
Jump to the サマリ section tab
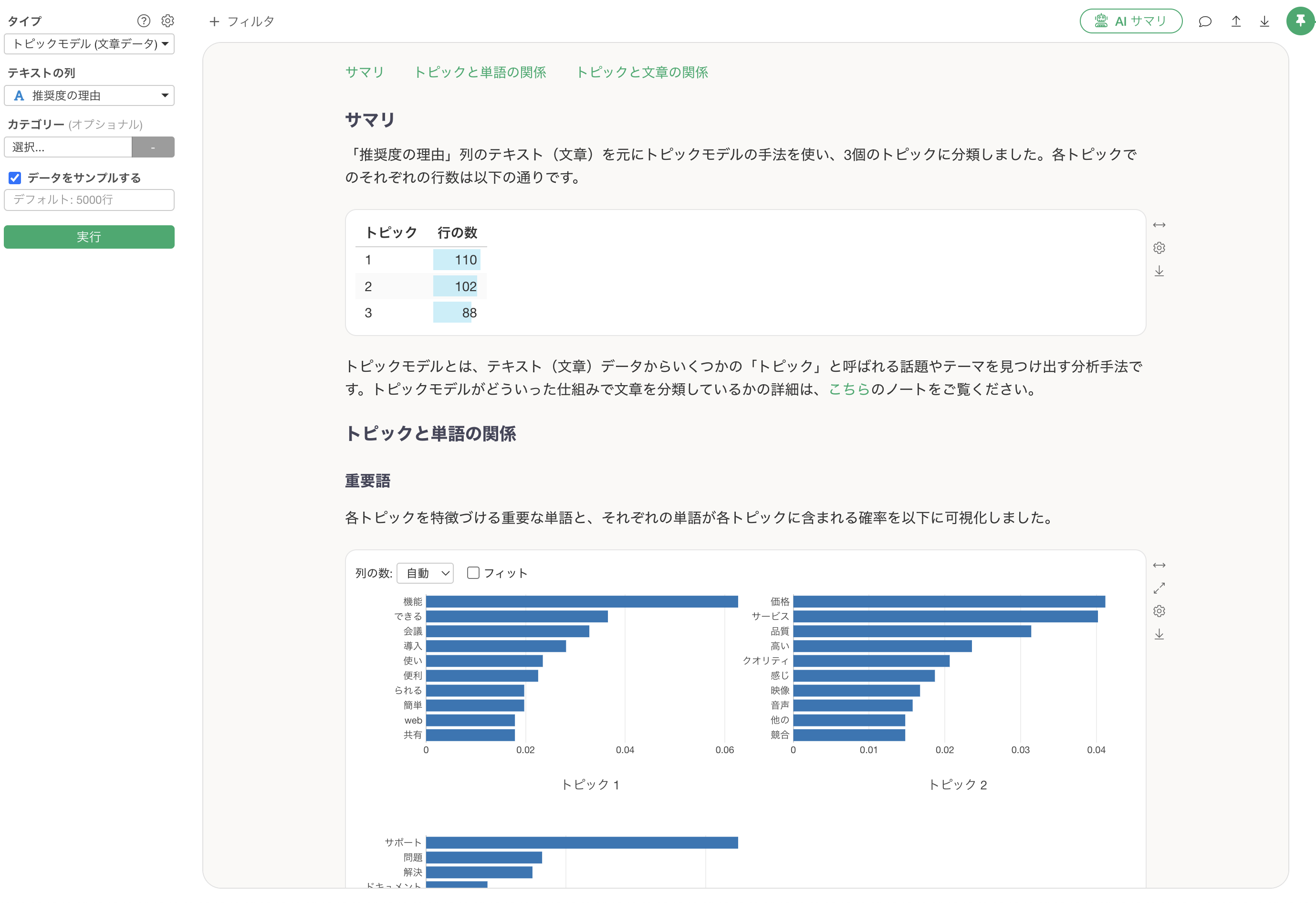coord(365,72)
